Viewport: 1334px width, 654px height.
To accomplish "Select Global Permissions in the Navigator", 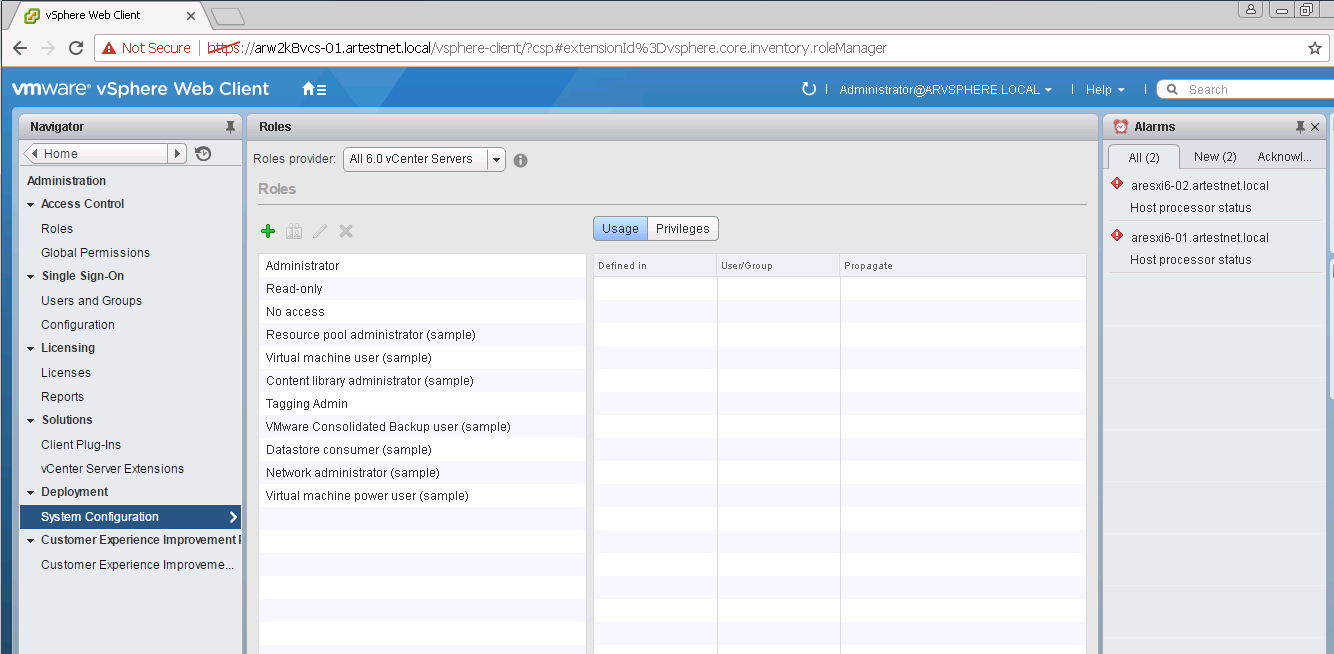I will (95, 252).
